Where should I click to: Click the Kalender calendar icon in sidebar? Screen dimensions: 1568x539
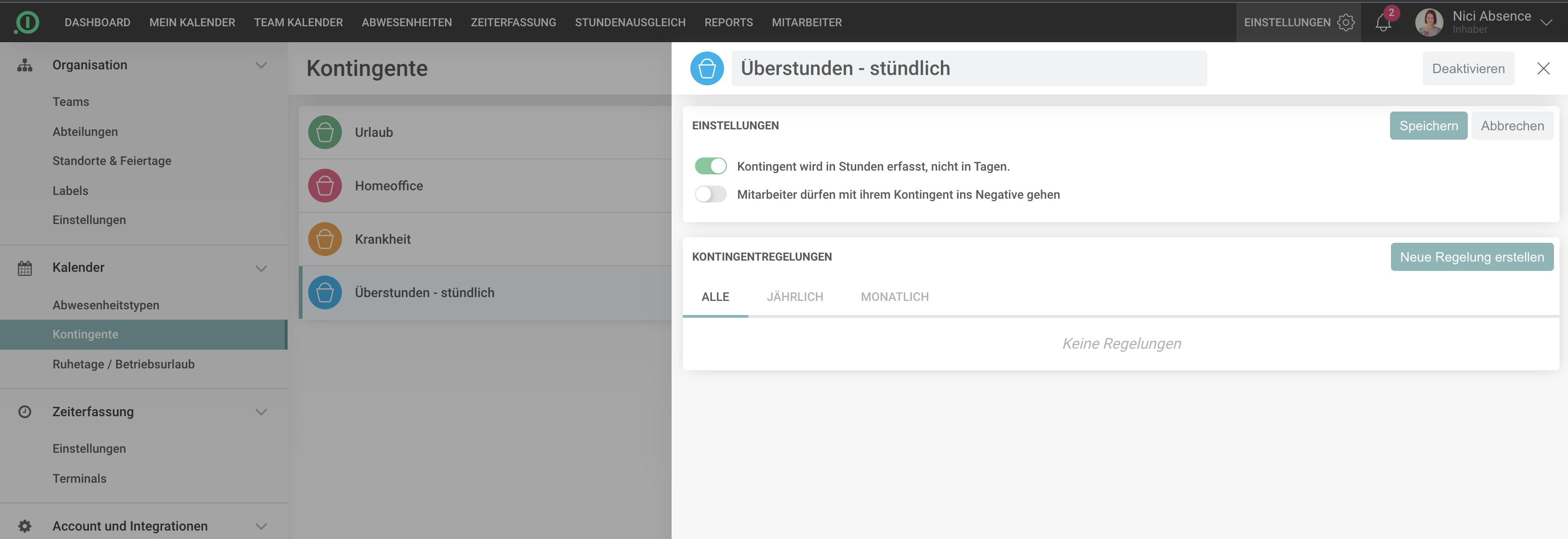coord(24,268)
